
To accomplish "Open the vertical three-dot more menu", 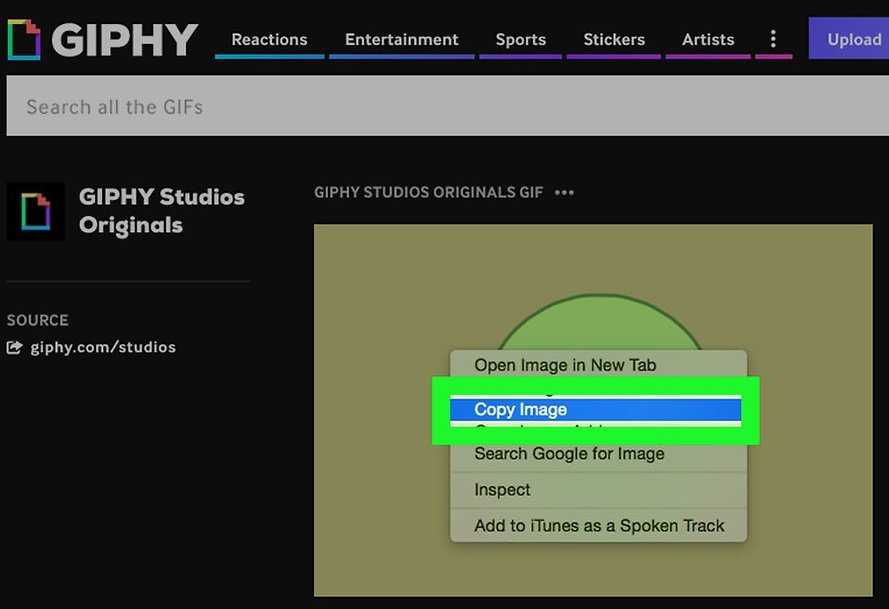I will pyautogui.click(x=773, y=39).
